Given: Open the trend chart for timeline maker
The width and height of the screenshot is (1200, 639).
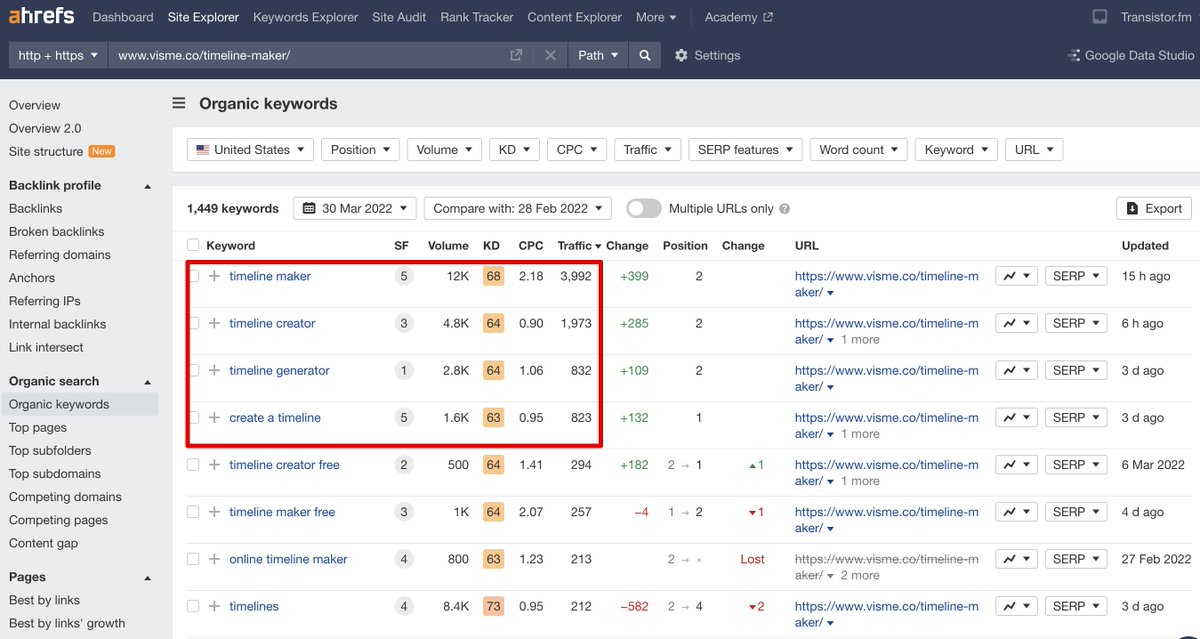Looking at the screenshot, I should [1015, 276].
